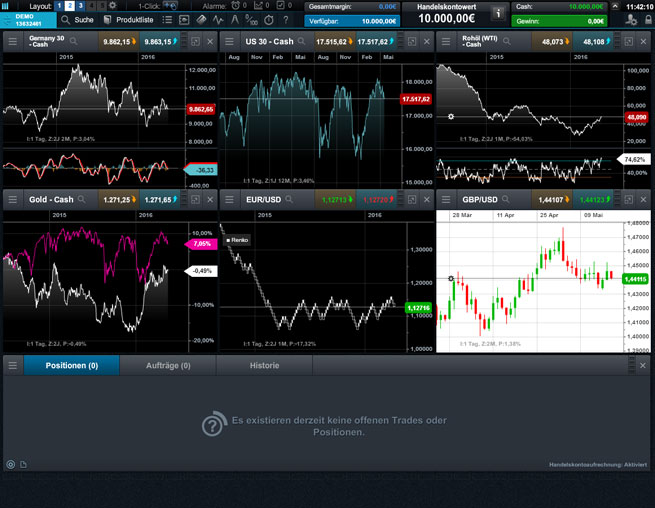Open US 30 - Cash panel menu
Viewport: 655px width, 508px height.
229,41
